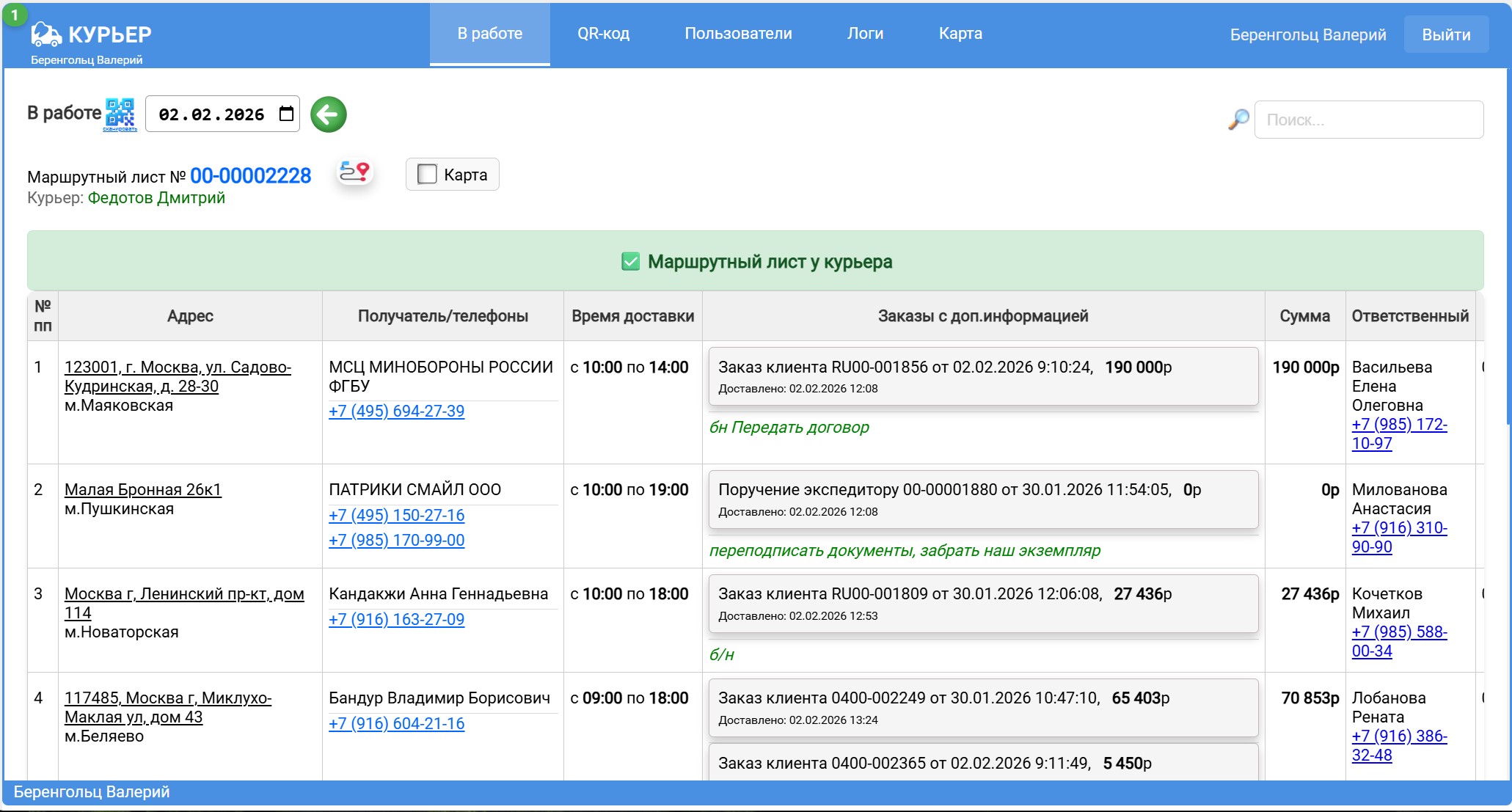This screenshot has width=1512, height=812.
Task: Open address Миклухо-Маклая ул, дом 43
Action: pyautogui.click(x=168, y=707)
